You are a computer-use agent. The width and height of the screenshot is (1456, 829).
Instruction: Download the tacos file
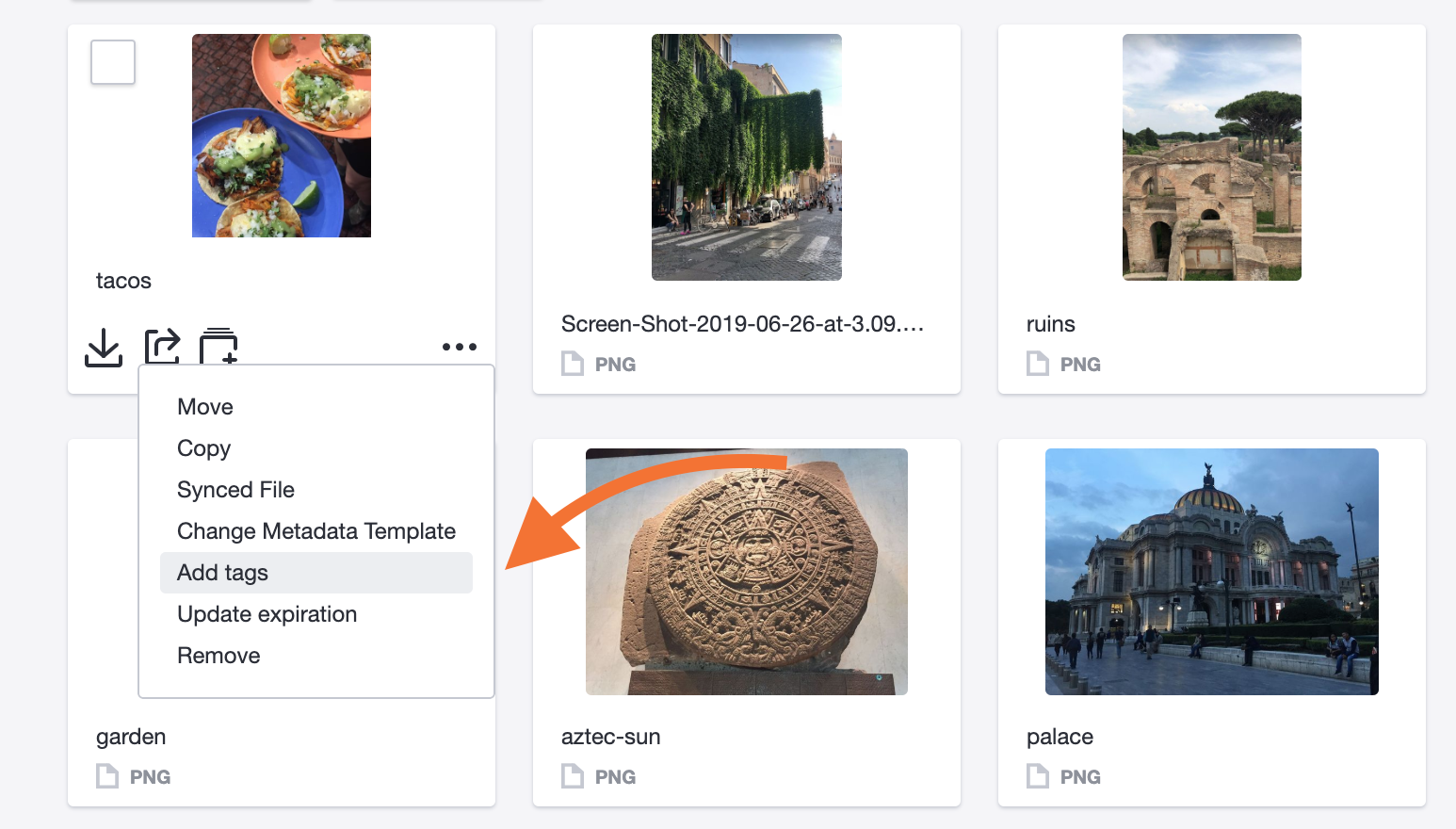pos(104,348)
